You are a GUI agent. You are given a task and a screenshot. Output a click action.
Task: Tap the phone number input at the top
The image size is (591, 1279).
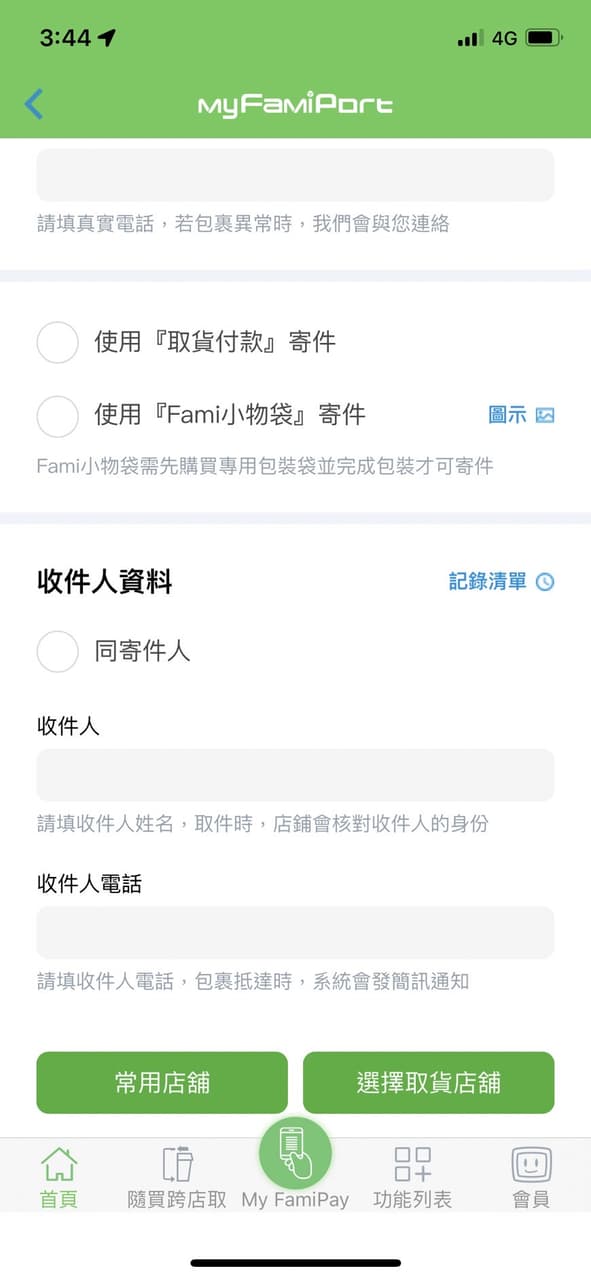pos(295,175)
